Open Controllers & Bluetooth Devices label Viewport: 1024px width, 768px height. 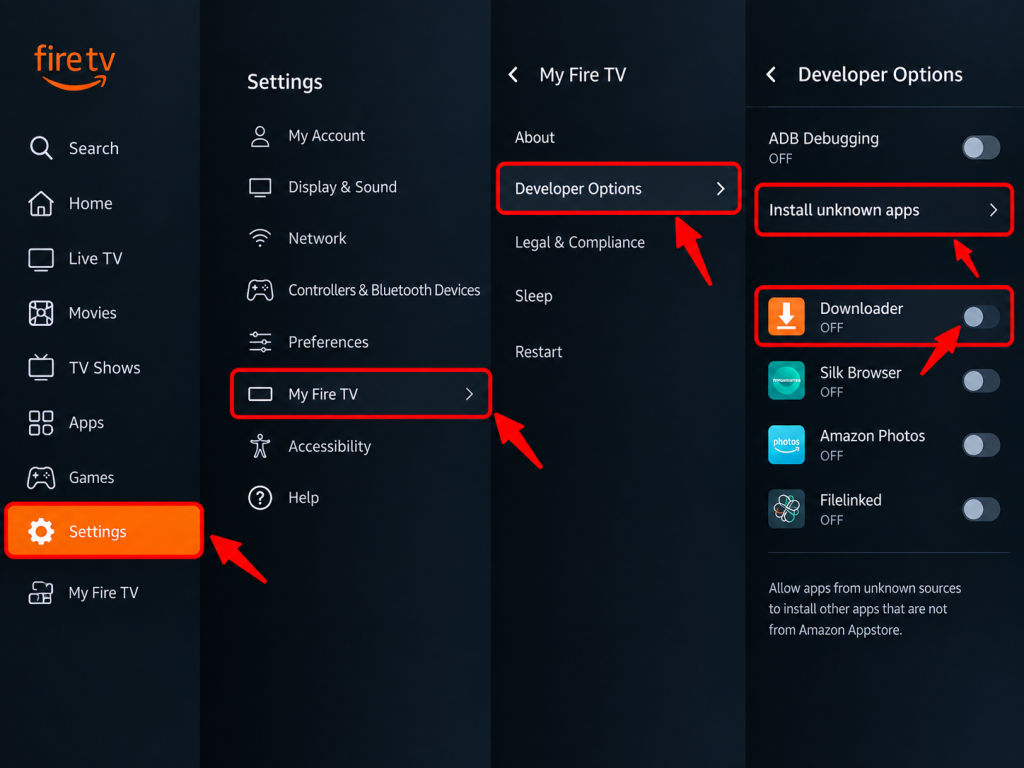(384, 290)
